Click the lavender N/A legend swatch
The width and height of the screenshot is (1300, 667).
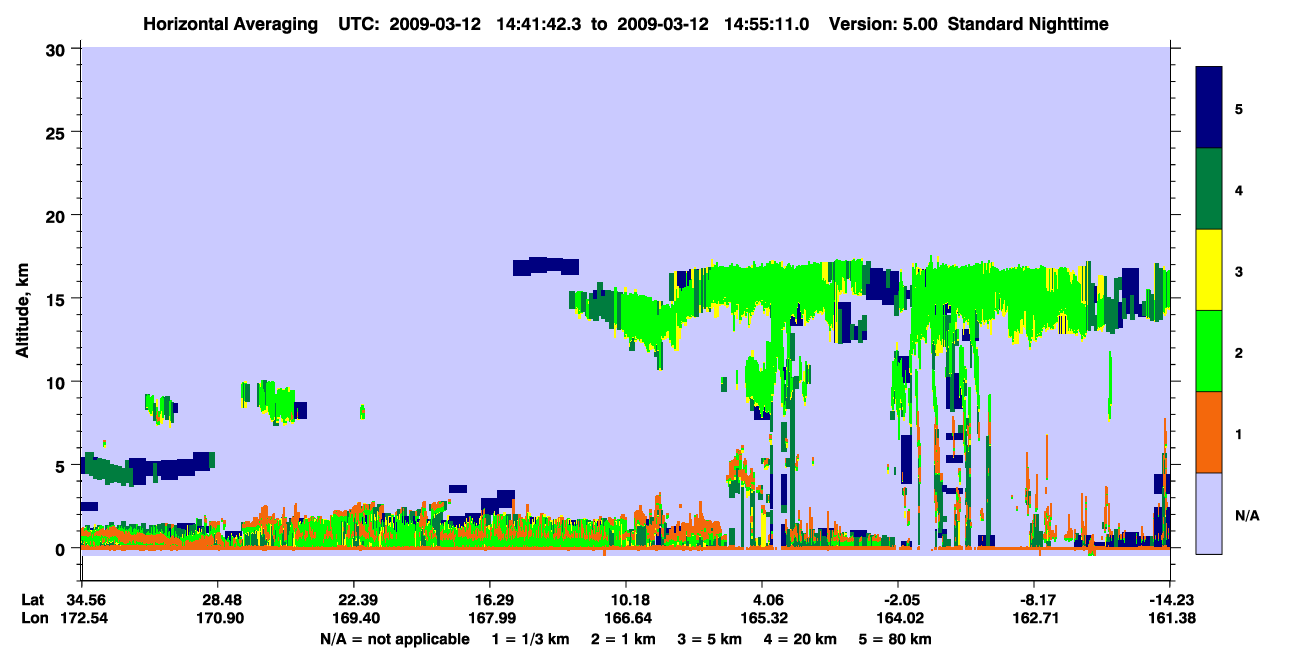(1209, 513)
